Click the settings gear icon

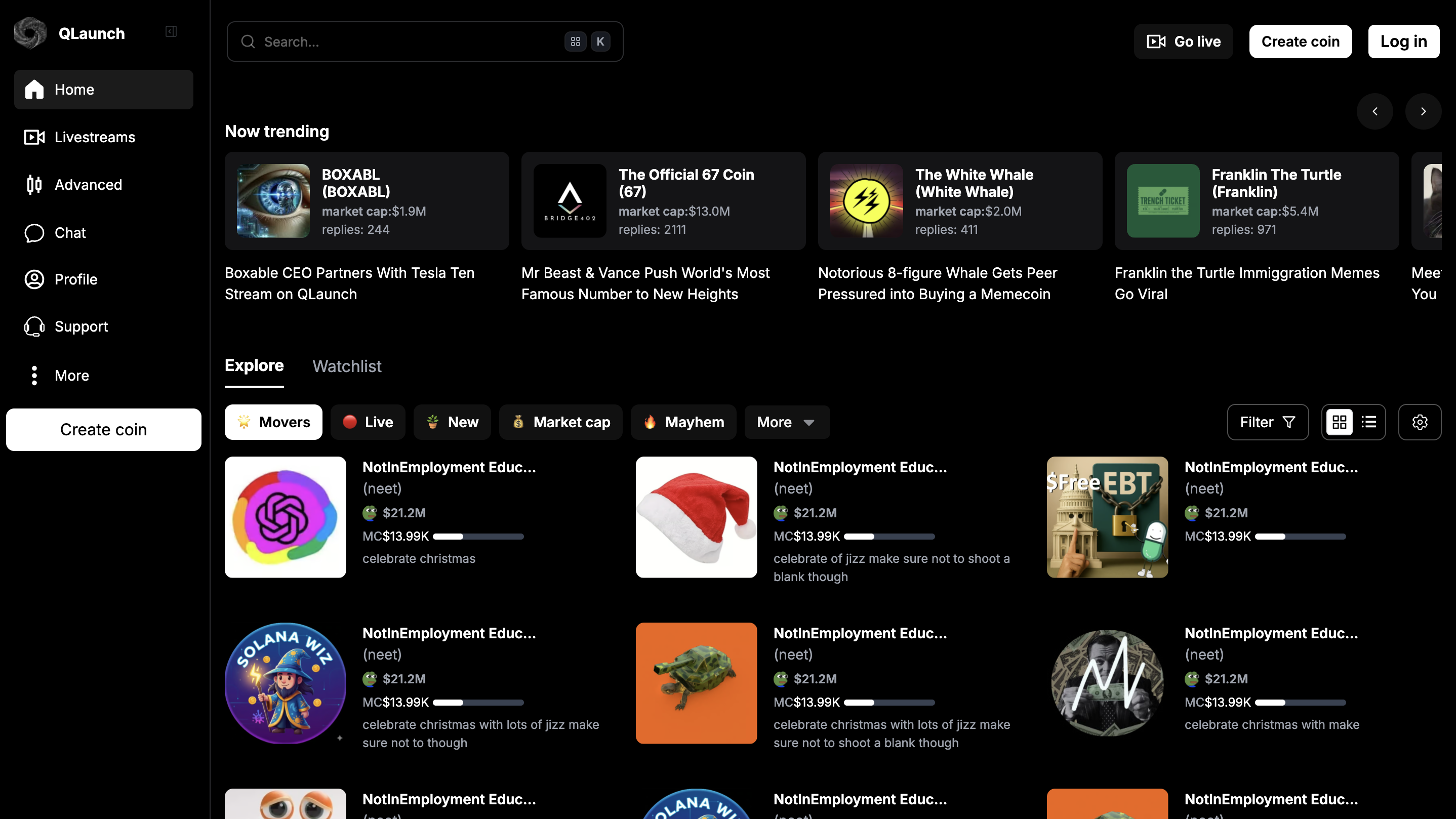[x=1419, y=422]
